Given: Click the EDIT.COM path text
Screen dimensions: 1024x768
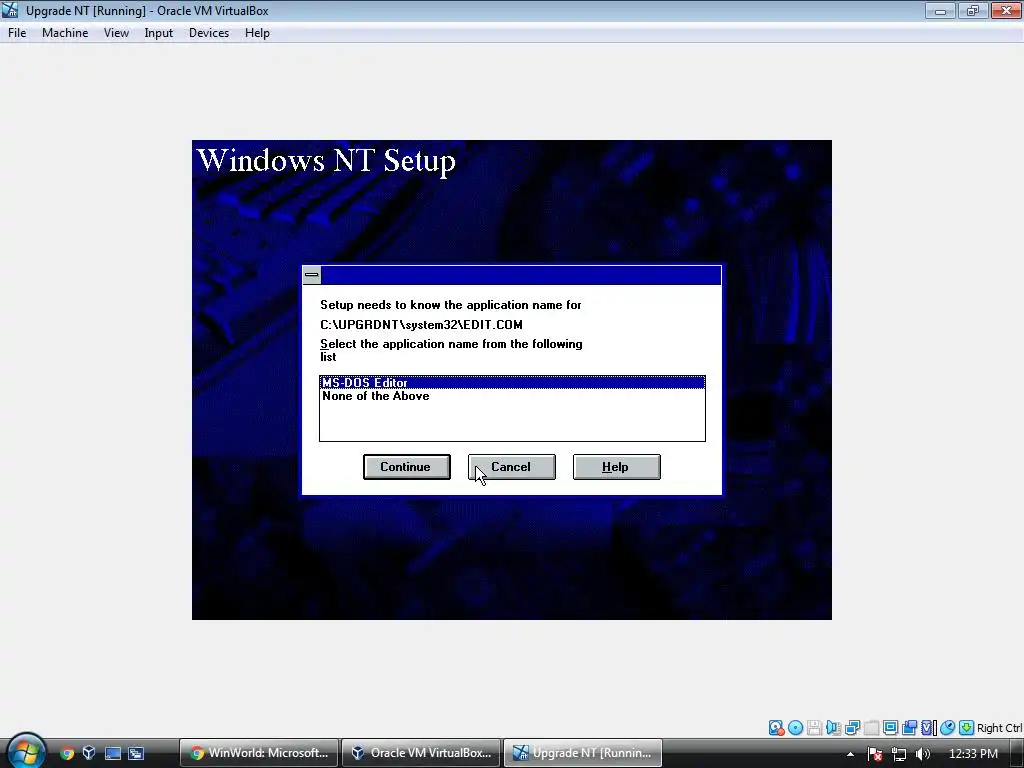Looking at the screenshot, I should point(421,325).
